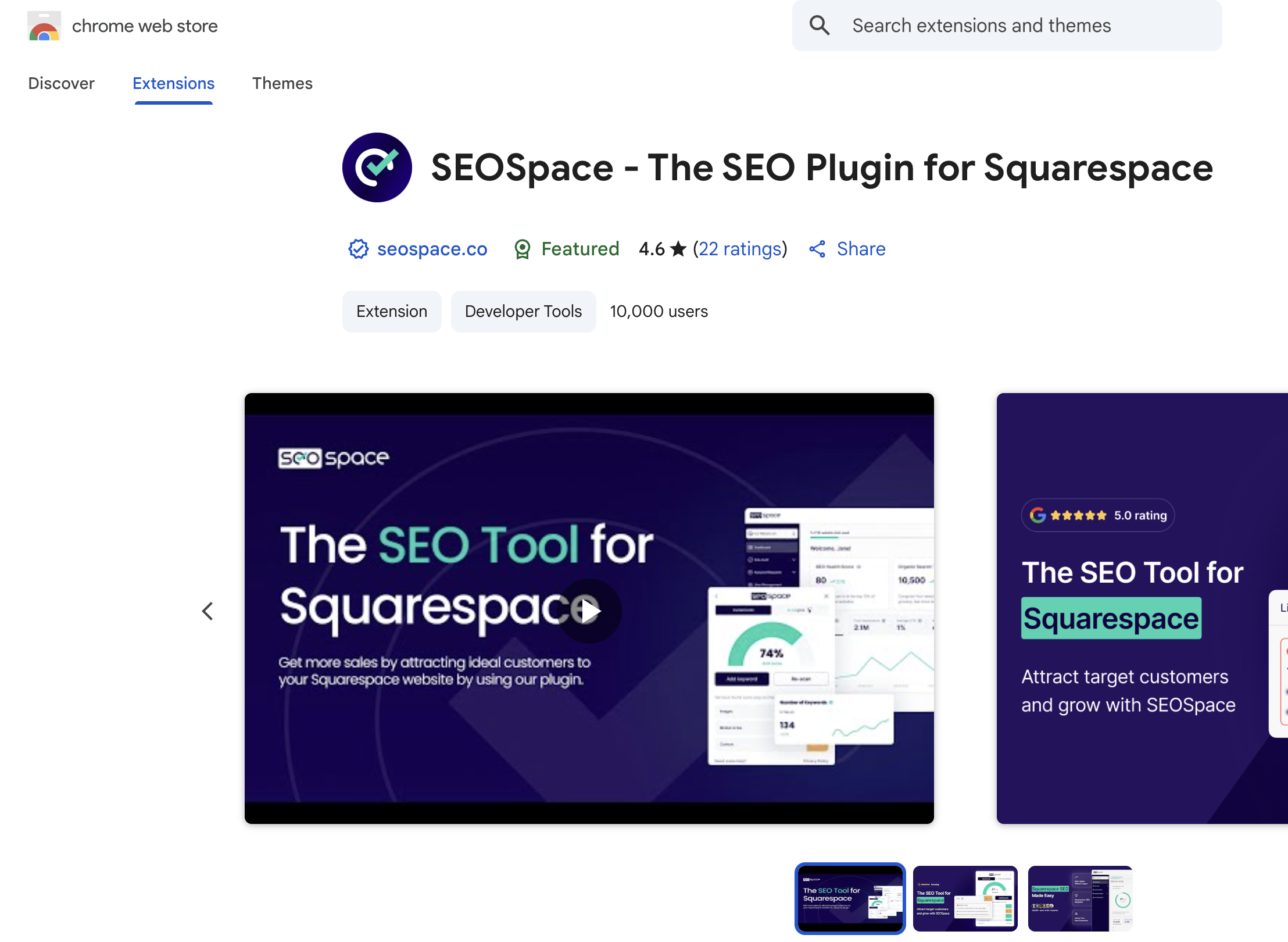Viewport: 1288px width, 942px height.
Task: Open the seospace.co publisher link
Action: coord(432,249)
